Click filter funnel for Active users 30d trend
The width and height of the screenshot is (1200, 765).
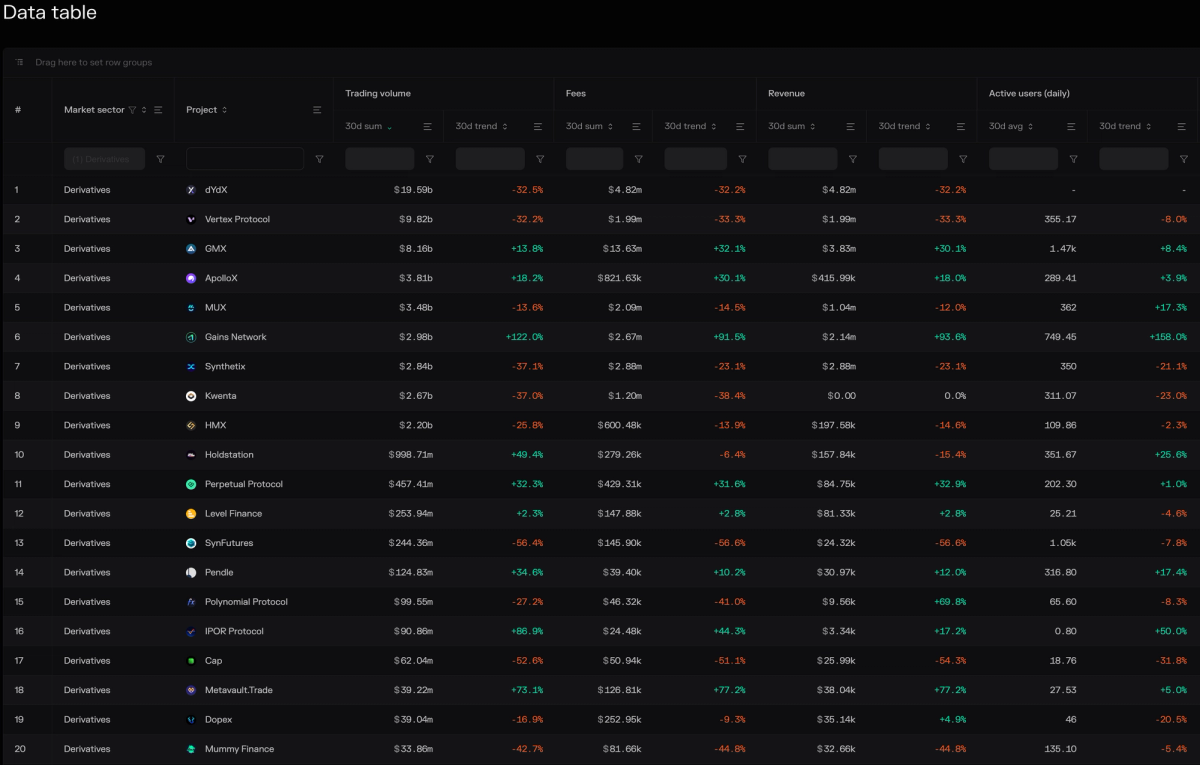1184,159
